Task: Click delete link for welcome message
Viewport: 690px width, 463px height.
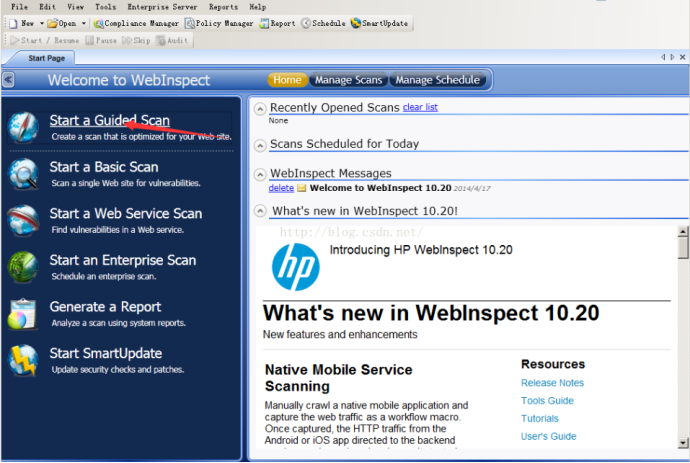Action: tap(281, 188)
